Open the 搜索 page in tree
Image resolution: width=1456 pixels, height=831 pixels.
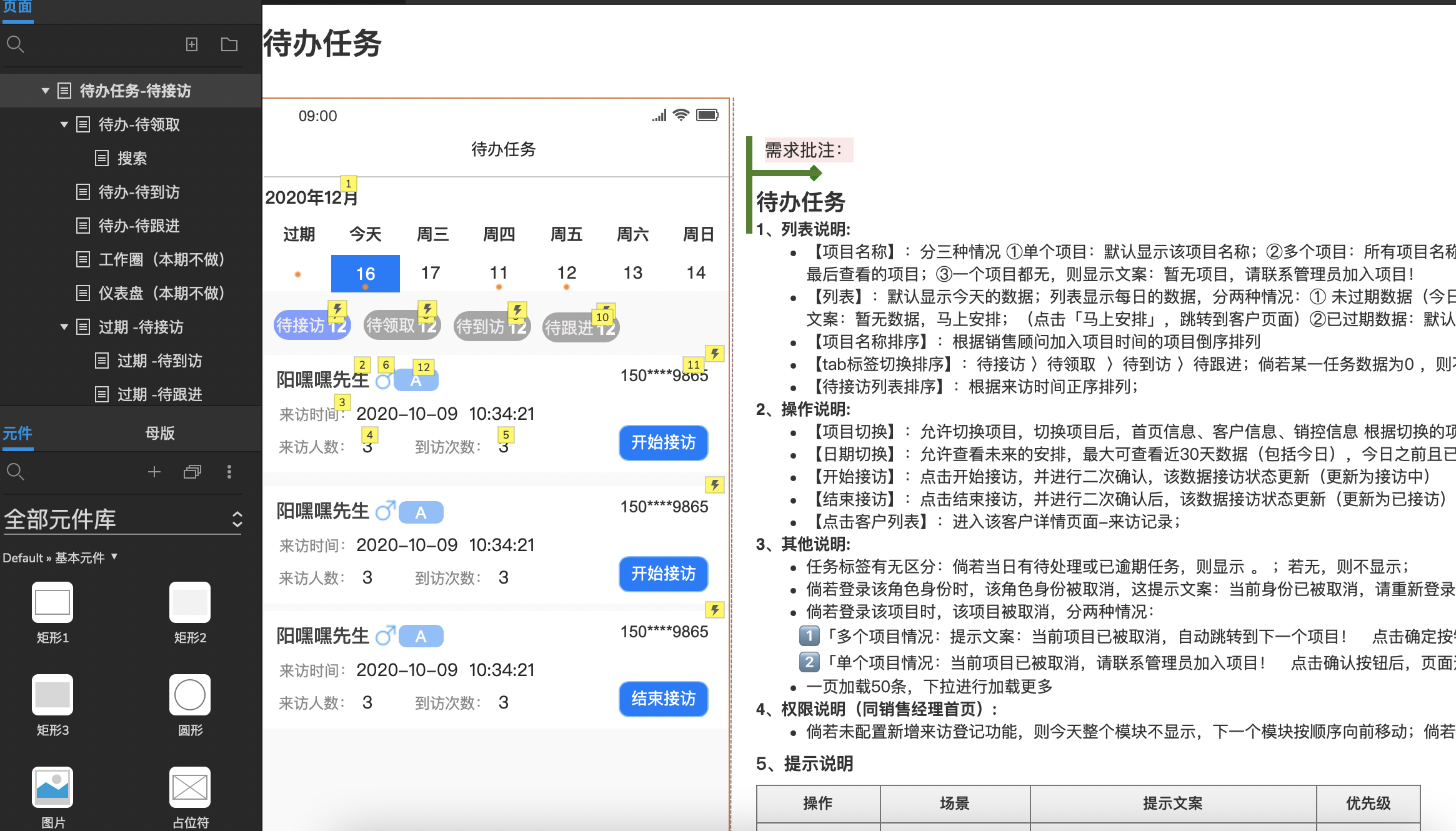(131, 158)
